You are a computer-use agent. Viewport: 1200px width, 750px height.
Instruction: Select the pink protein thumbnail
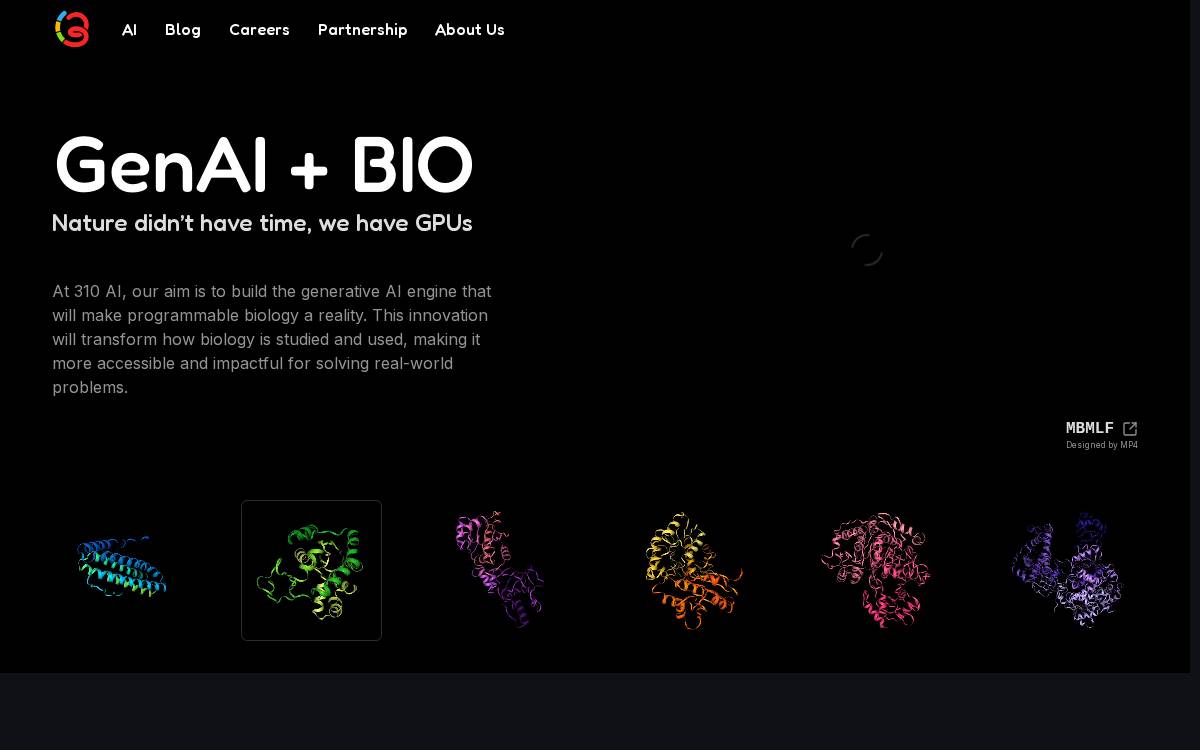click(878, 570)
